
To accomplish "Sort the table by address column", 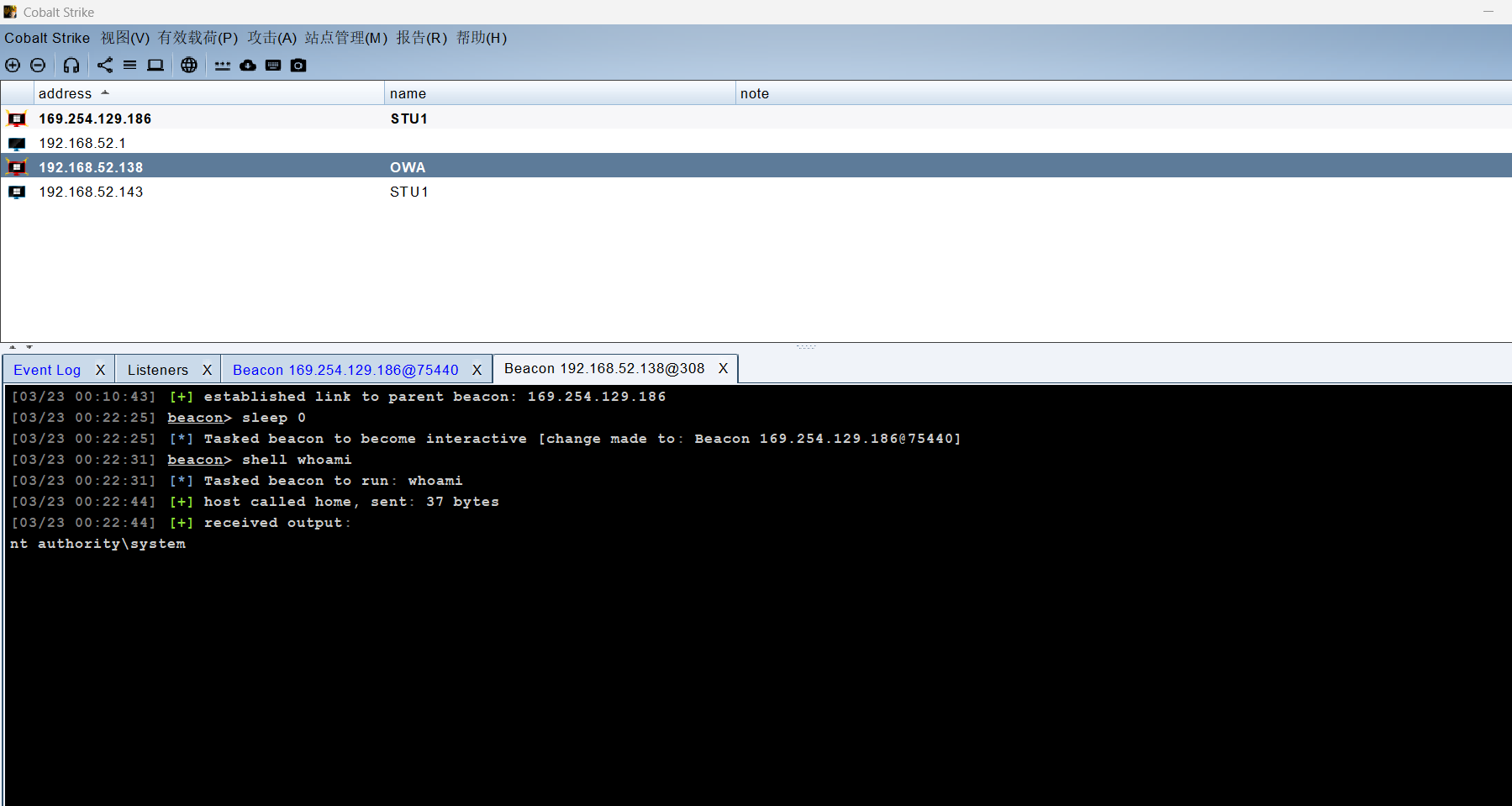I will coord(209,93).
